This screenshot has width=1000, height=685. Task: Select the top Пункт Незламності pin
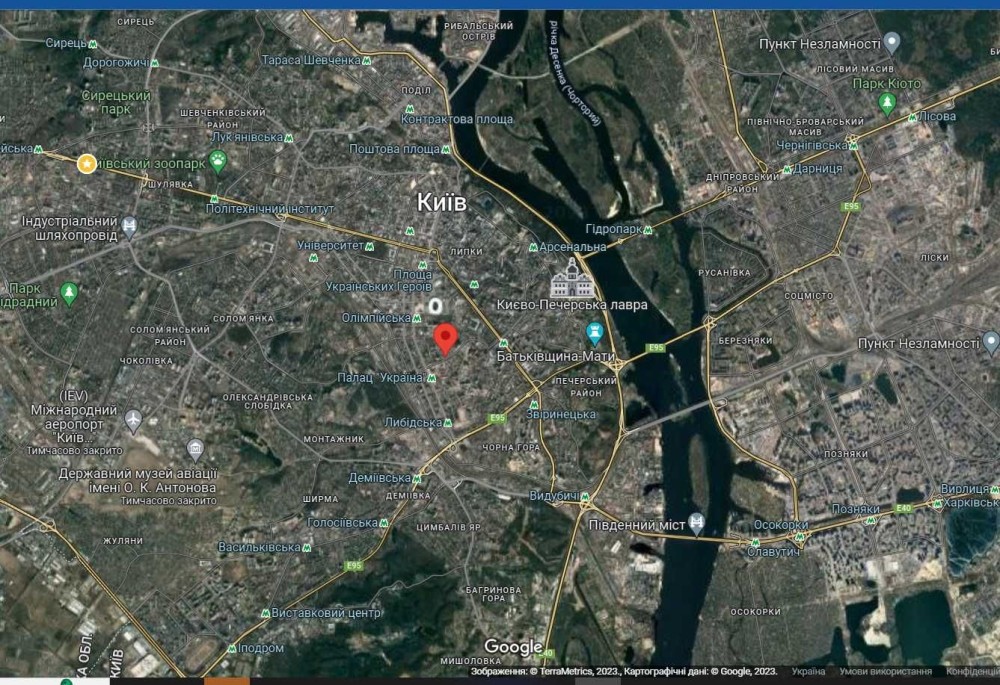(892, 43)
